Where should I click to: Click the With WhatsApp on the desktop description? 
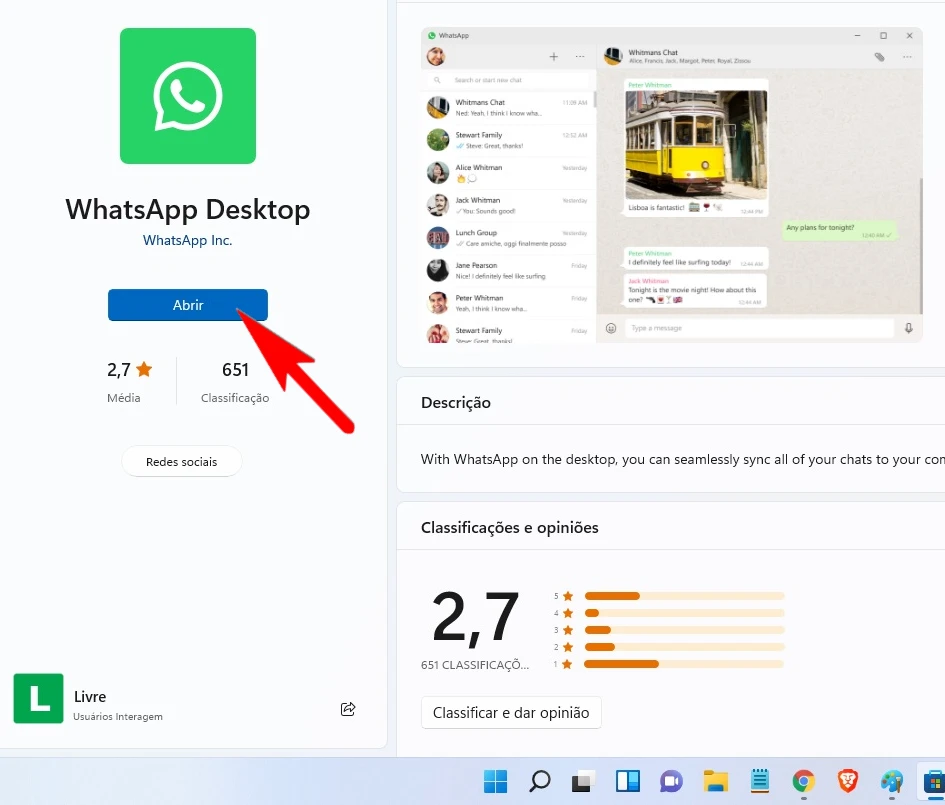(682, 459)
